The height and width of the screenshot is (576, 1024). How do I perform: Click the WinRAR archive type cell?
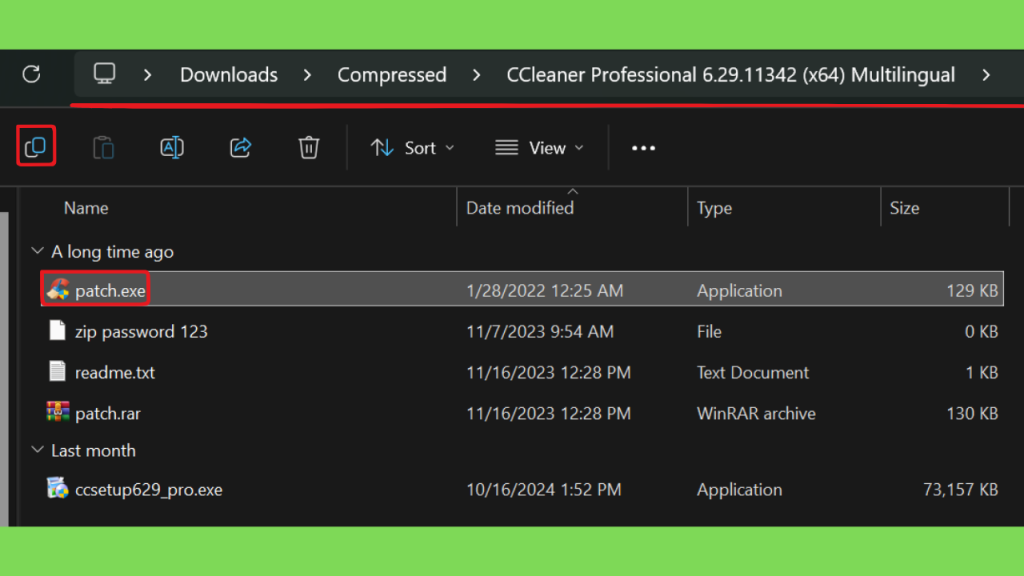click(x=756, y=413)
